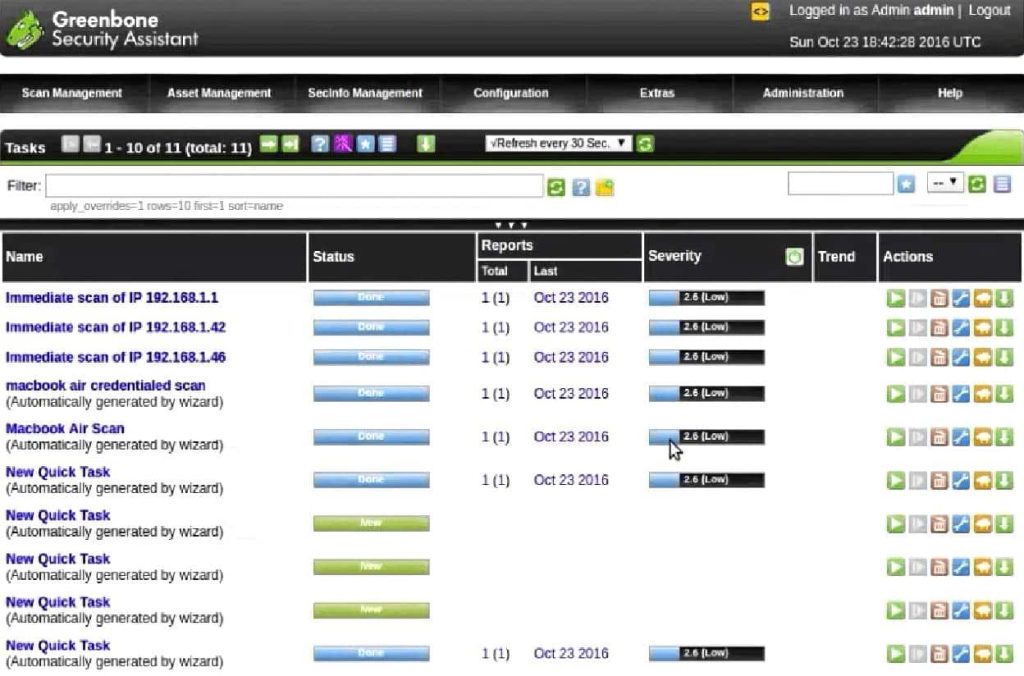Screen dimensions: 1024x676
Task: Open admin user link in header
Action: tap(933, 10)
